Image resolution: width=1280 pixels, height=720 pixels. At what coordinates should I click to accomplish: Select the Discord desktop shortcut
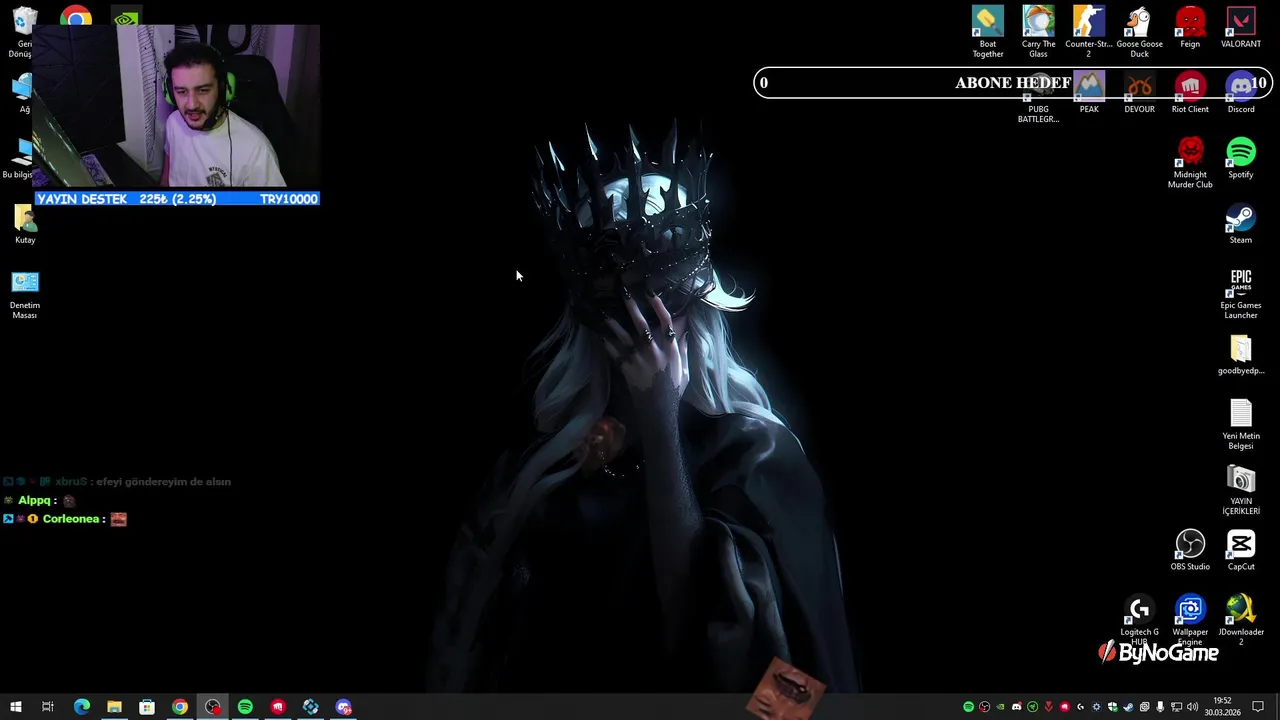[1241, 93]
